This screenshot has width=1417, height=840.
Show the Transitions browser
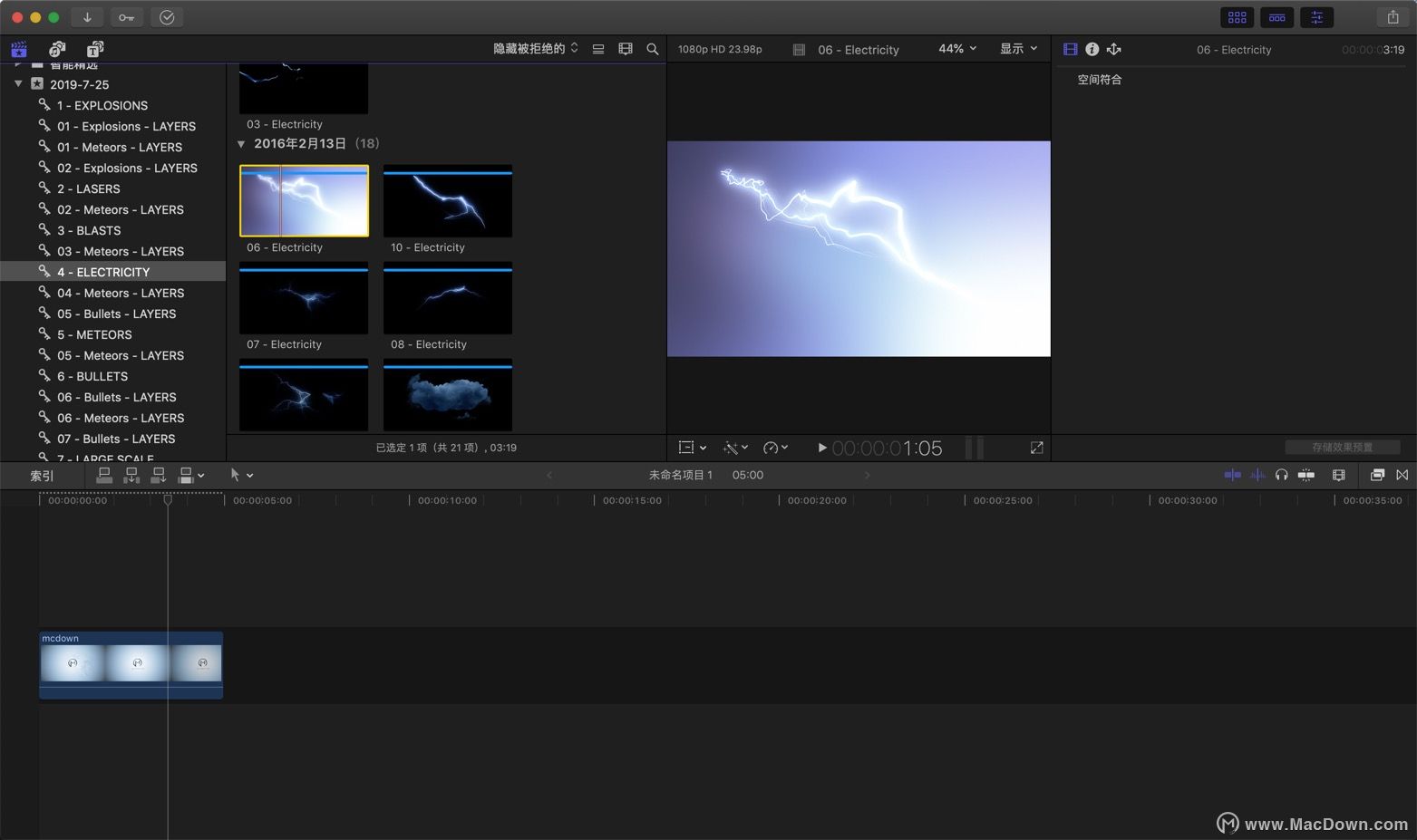1402,475
